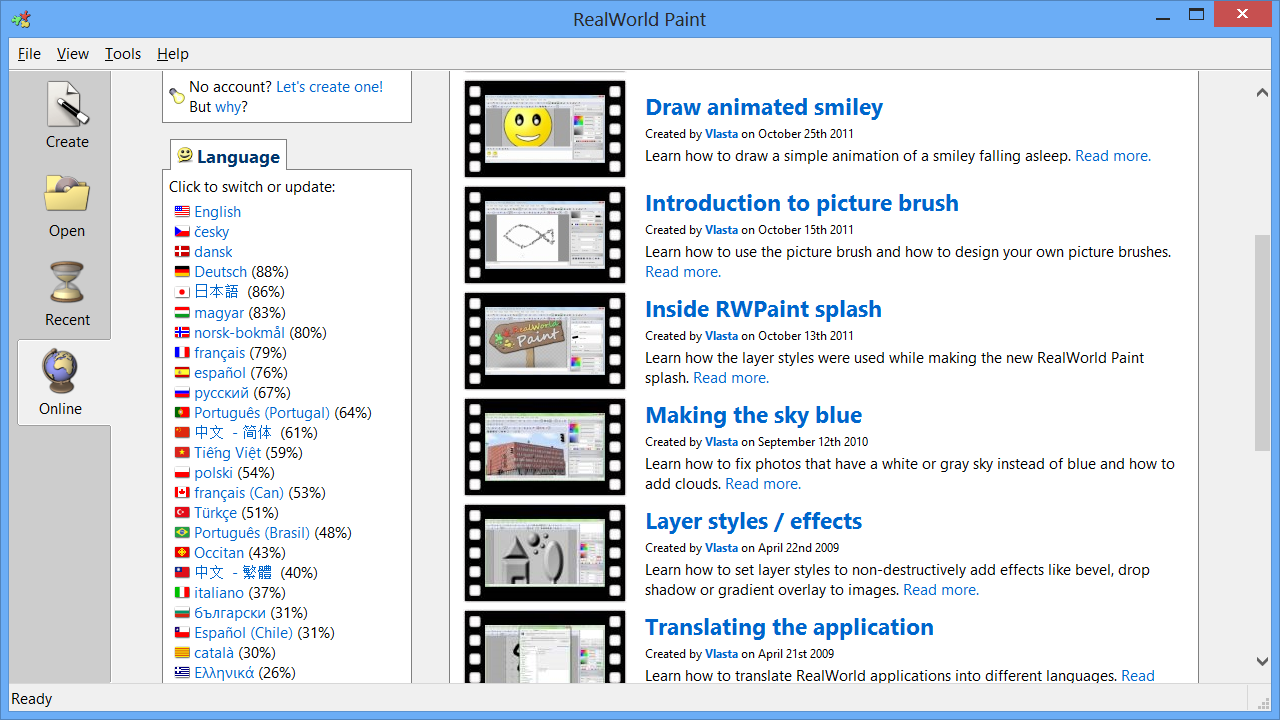Image resolution: width=1280 pixels, height=720 pixels.
Task: Click Read more under the picture brush description
Action: [683, 272]
